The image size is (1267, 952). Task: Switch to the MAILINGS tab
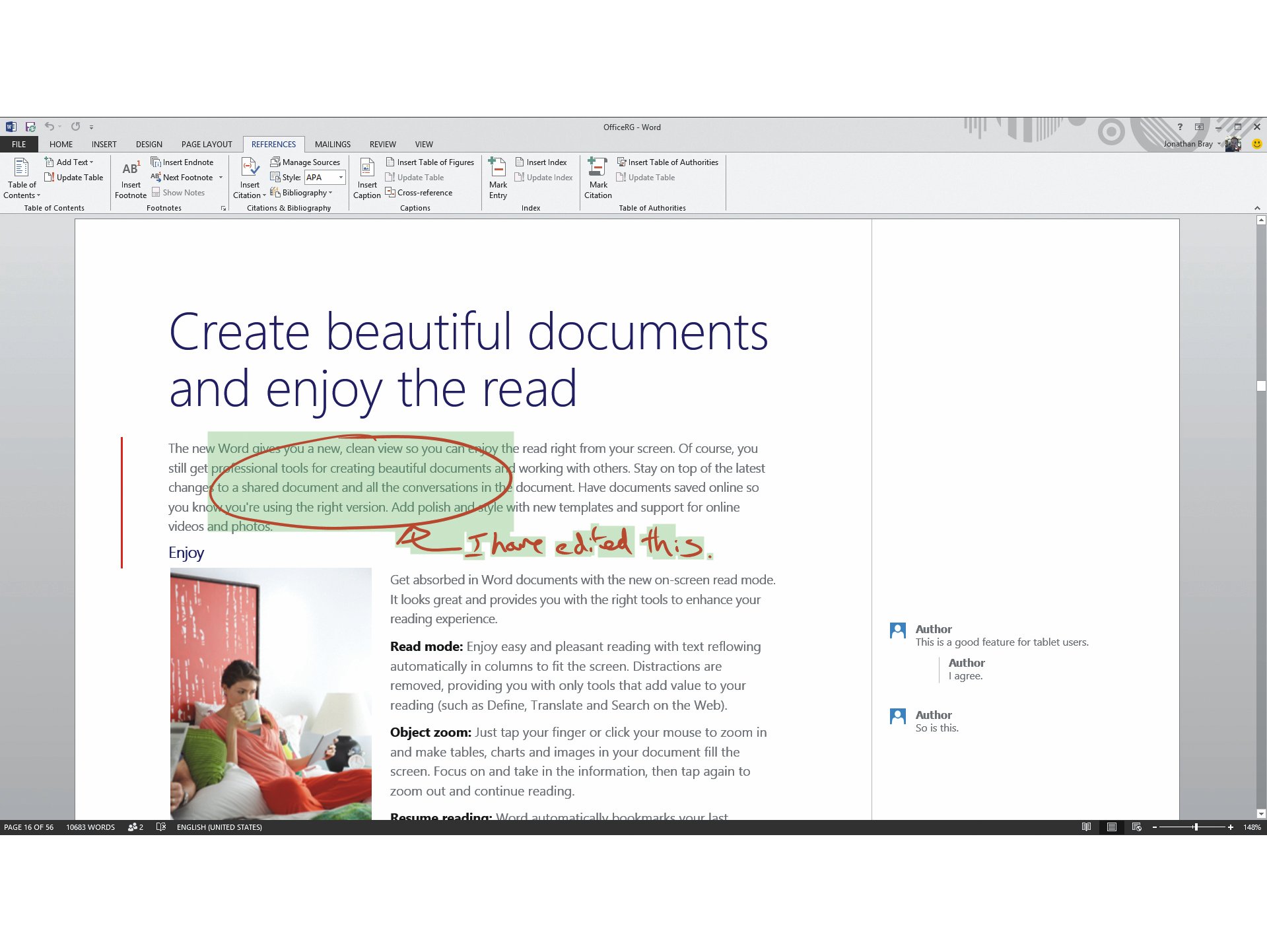tap(333, 144)
